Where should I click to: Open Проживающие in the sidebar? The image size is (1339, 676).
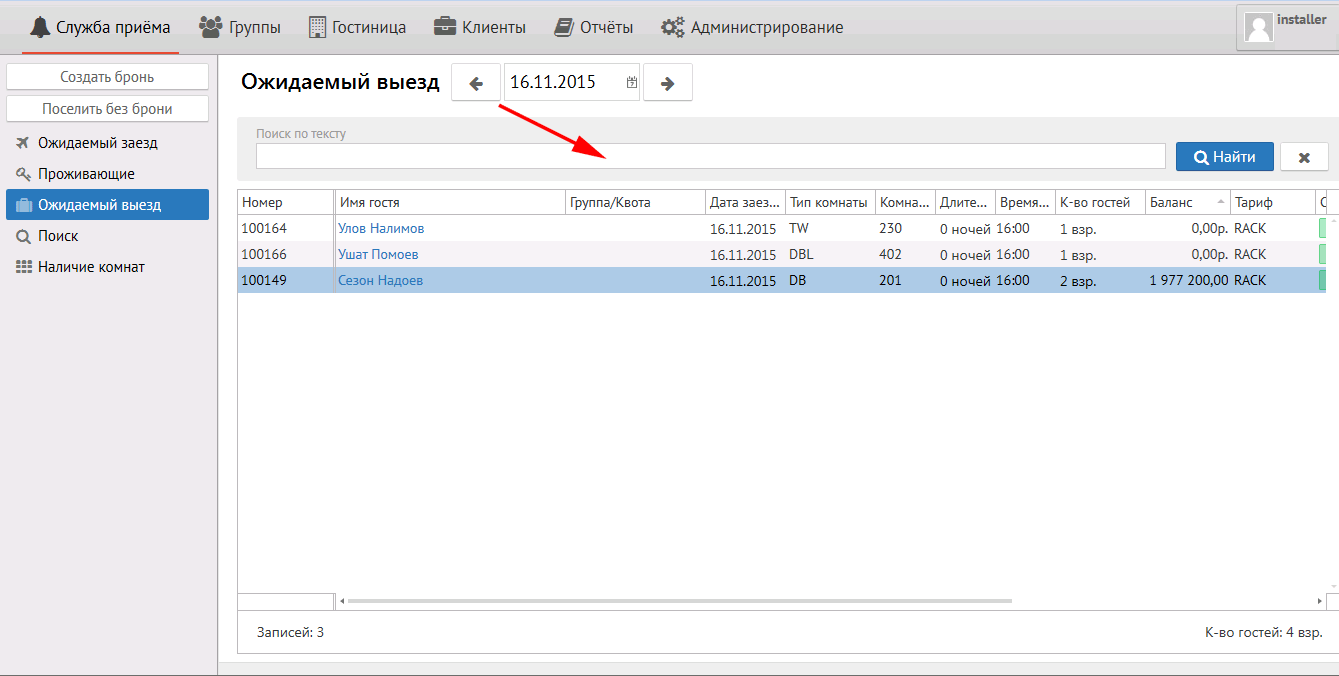click(x=86, y=174)
